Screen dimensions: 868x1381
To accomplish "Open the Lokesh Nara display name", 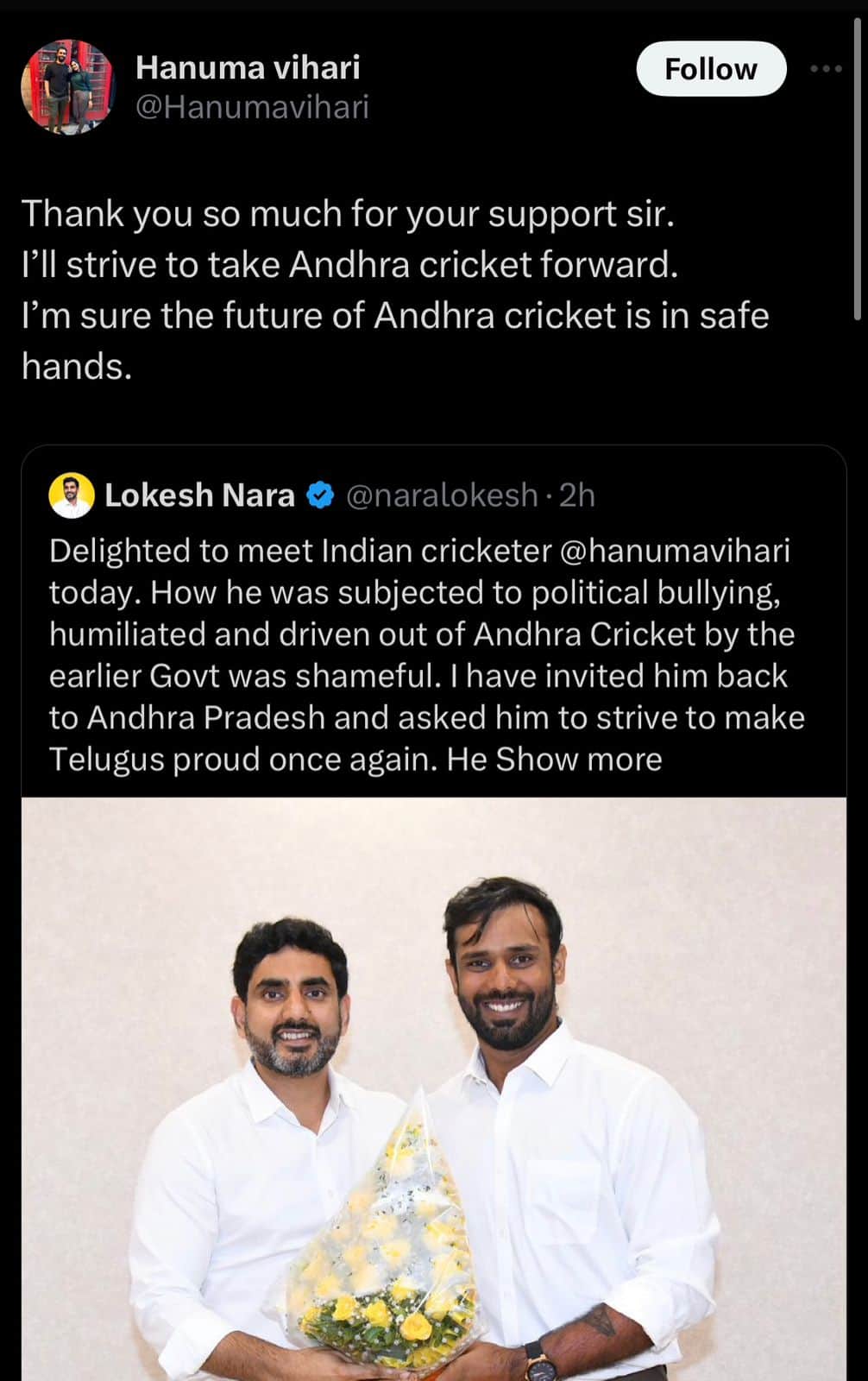I will pyautogui.click(x=199, y=495).
